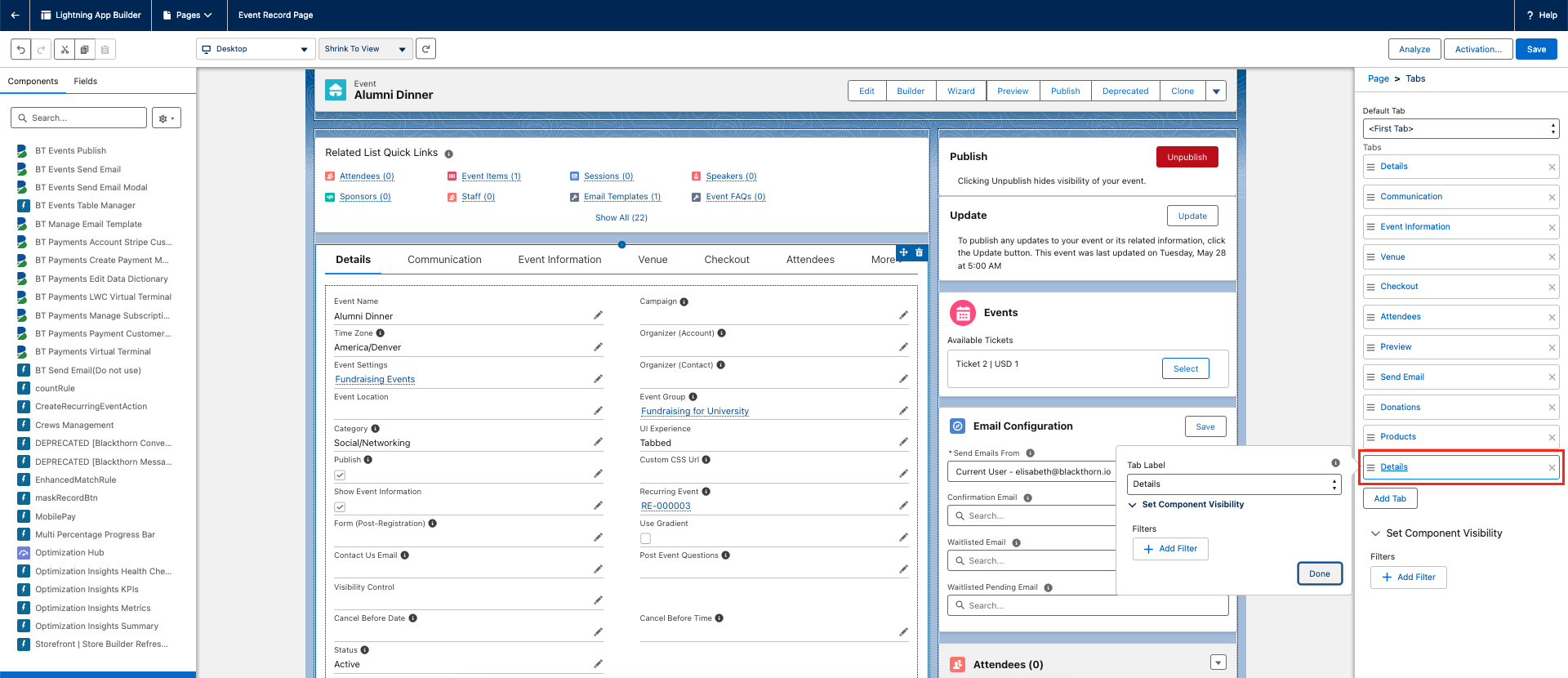This screenshot has height=678, width=1568.
Task: Open the Desktop form factor dropdown
Action: (256, 49)
